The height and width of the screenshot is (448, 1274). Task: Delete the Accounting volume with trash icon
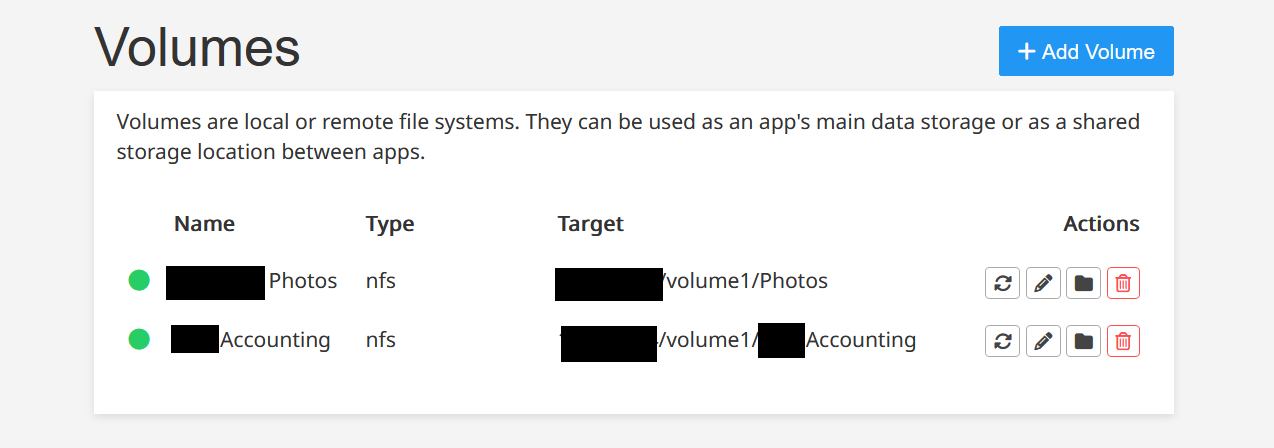tap(1123, 341)
